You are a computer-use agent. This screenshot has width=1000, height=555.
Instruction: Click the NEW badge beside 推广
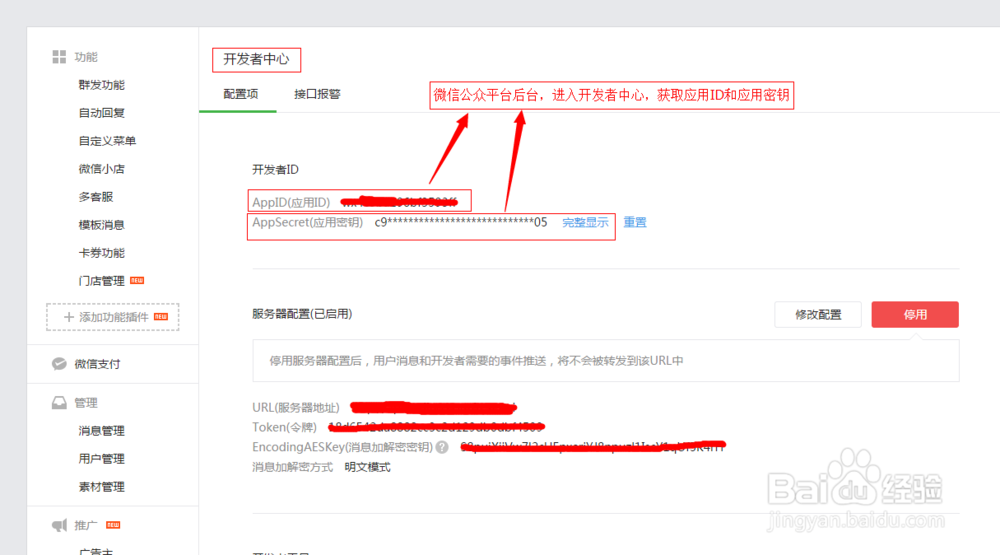[113, 525]
